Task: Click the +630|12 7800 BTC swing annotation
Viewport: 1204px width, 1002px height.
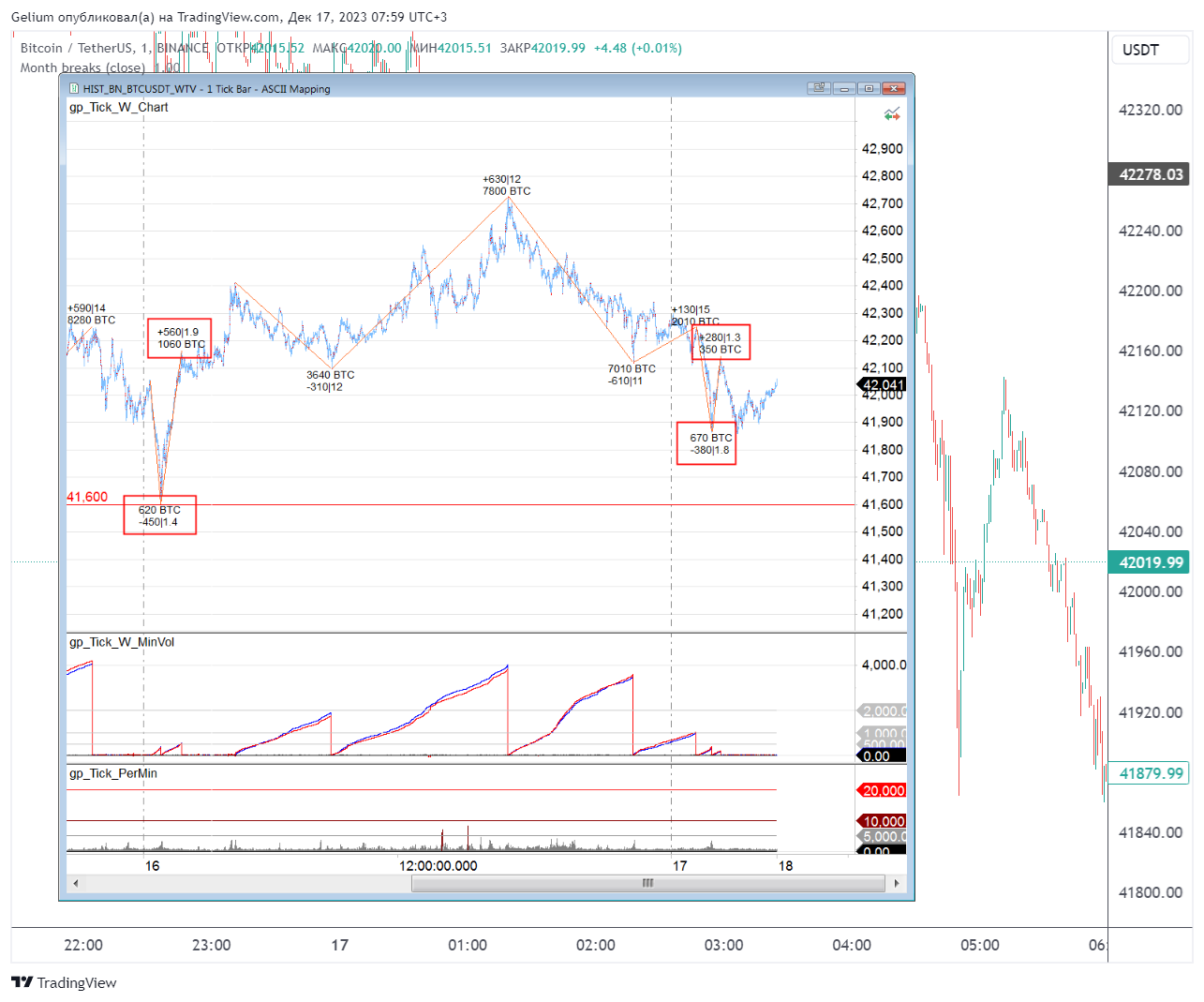Action: click(x=506, y=185)
